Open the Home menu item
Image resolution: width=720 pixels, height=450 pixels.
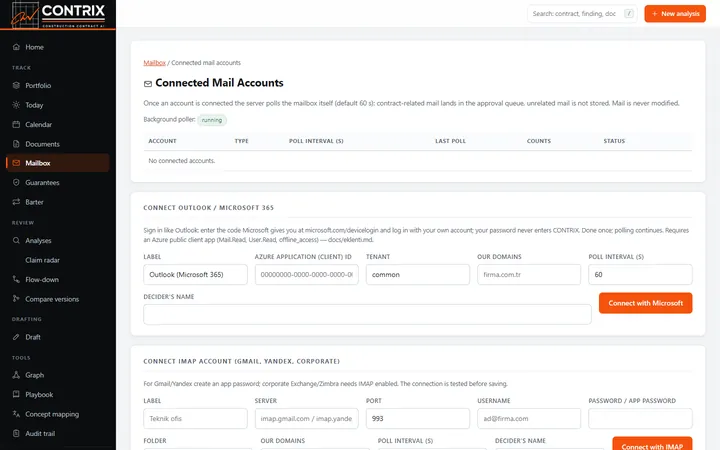[x=58, y=47]
